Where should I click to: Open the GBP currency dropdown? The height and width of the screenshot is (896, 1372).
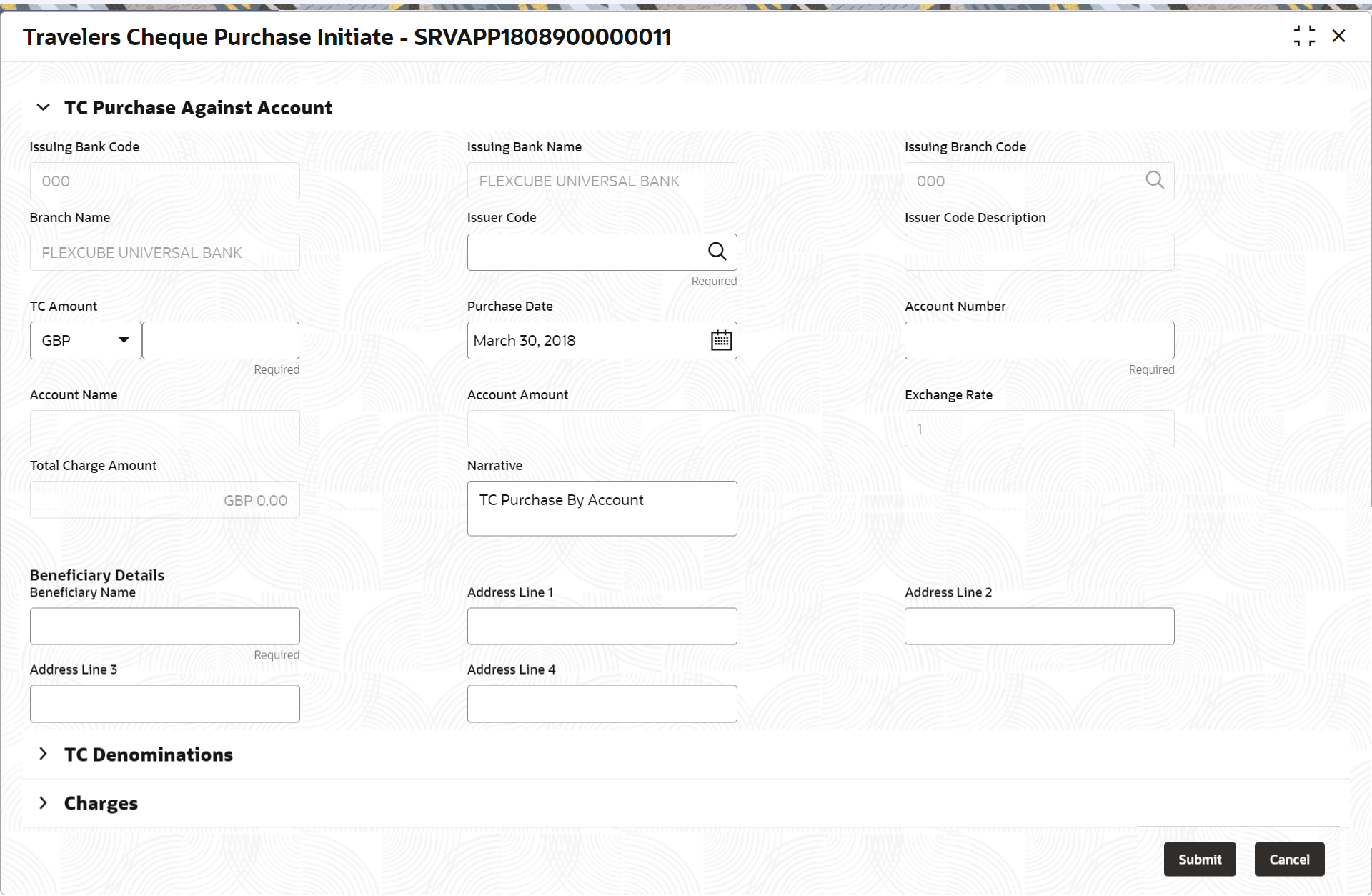pyautogui.click(x=86, y=340)
